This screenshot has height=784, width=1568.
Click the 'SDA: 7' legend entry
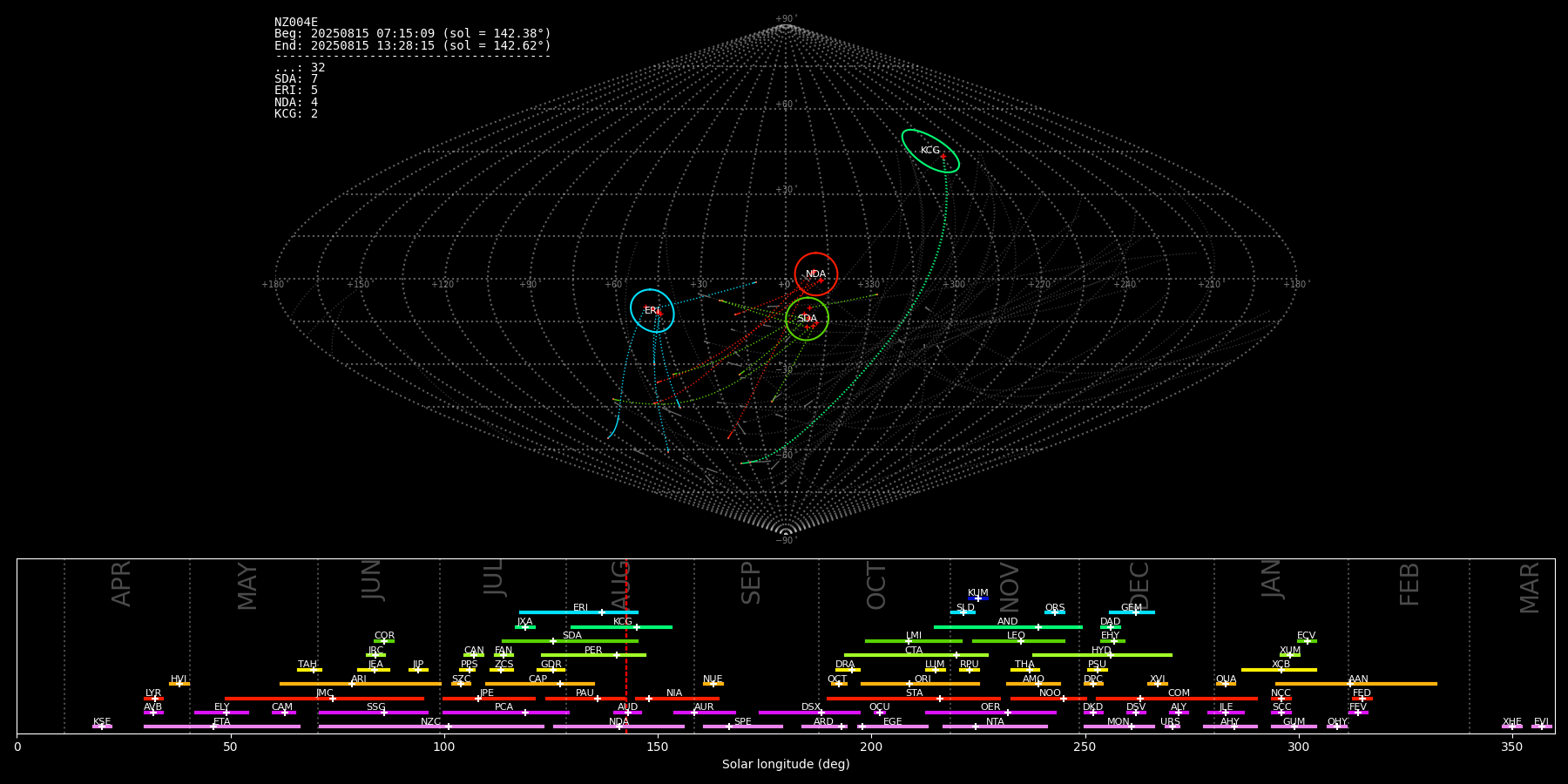point(296,79)
